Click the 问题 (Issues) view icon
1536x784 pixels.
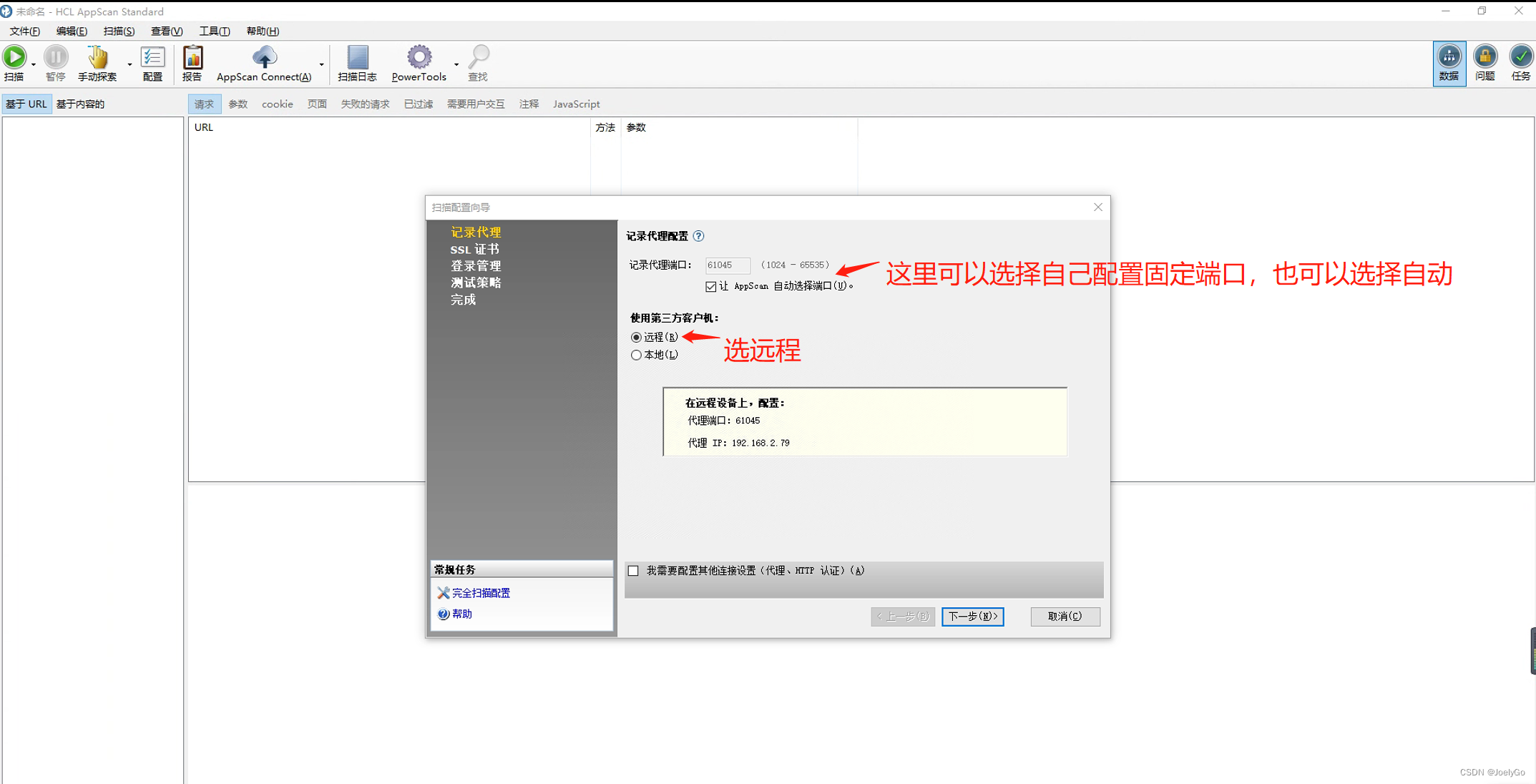pyautogui.click(x=1484, y=63)
